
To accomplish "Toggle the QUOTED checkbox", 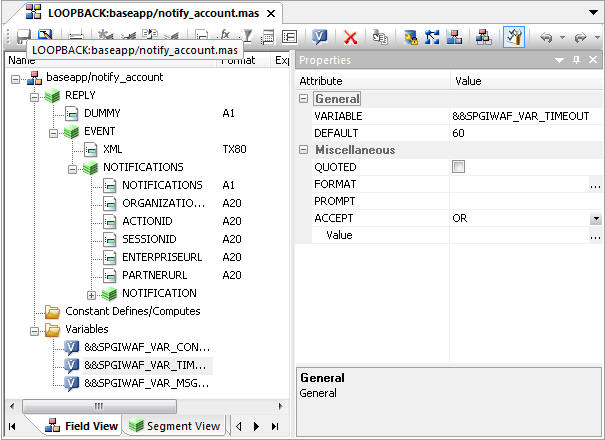I will coord(458,167).
